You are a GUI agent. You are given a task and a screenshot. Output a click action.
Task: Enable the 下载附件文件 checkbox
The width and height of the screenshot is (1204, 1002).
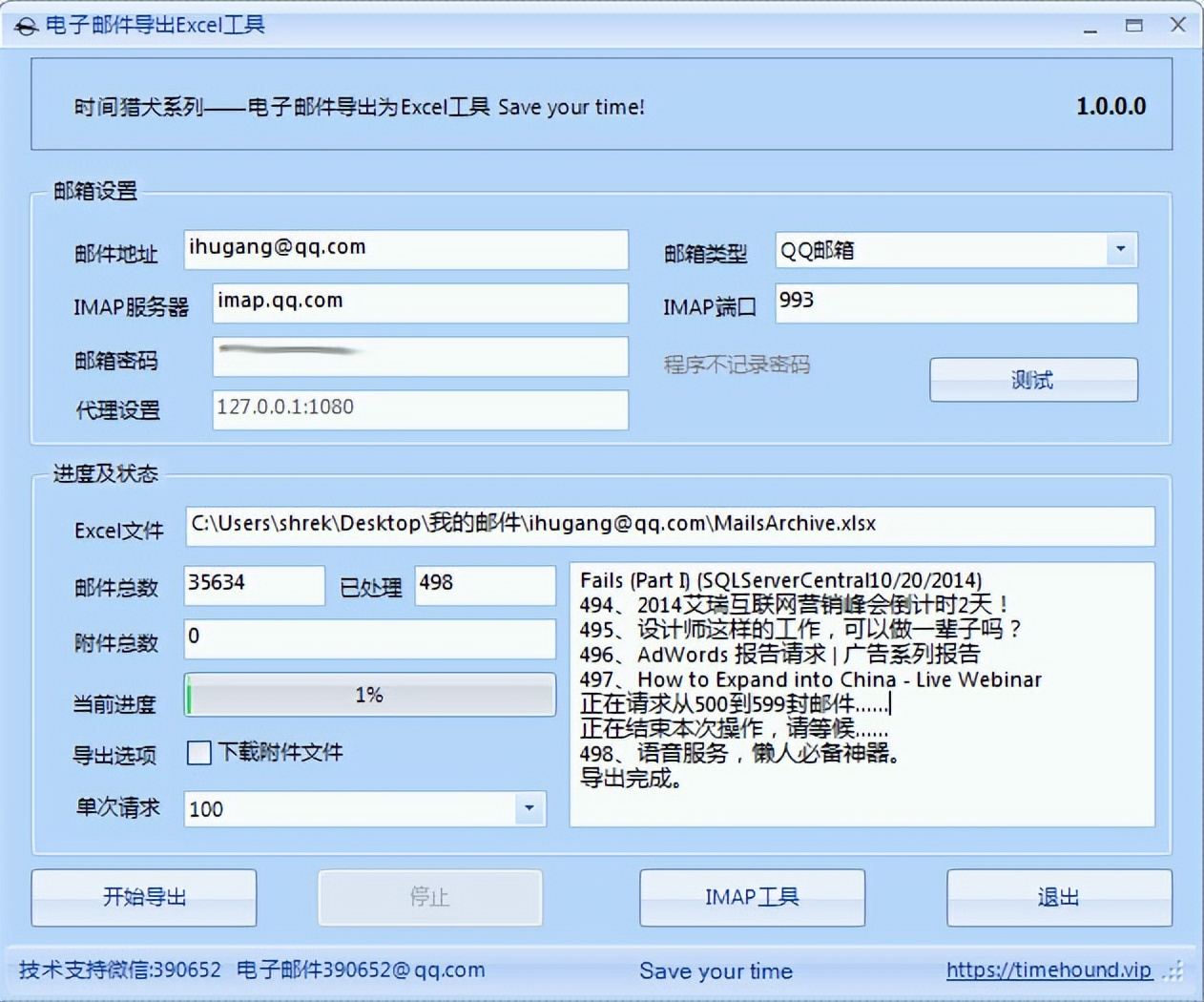pyautogui.click(x=197, y=753)
